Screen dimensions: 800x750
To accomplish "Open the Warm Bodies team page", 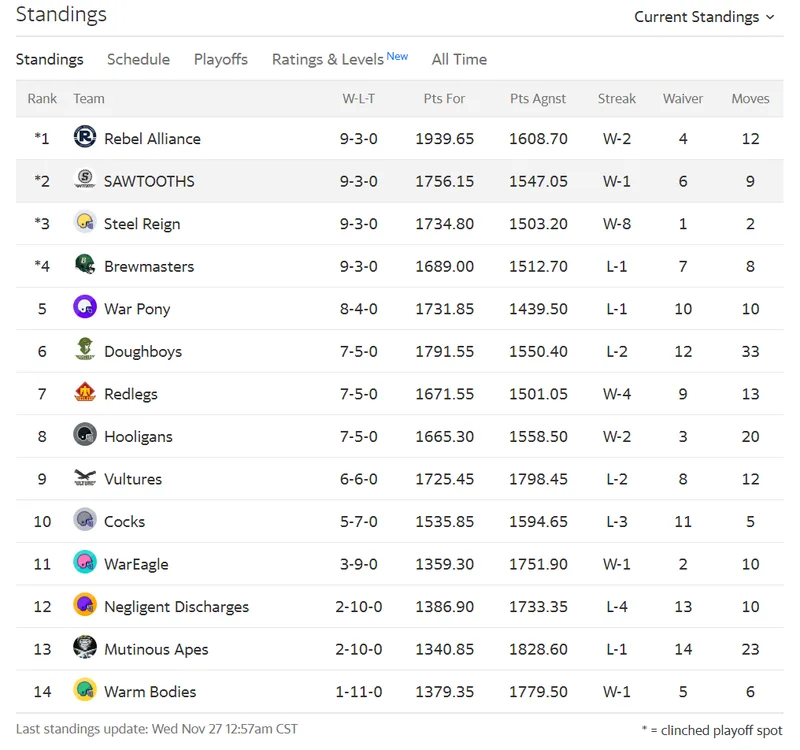I will tap(150, 691).
